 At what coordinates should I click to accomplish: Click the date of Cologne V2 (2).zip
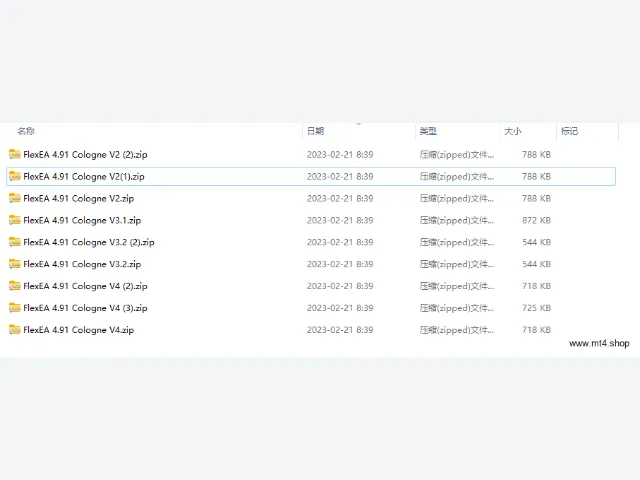340,155
